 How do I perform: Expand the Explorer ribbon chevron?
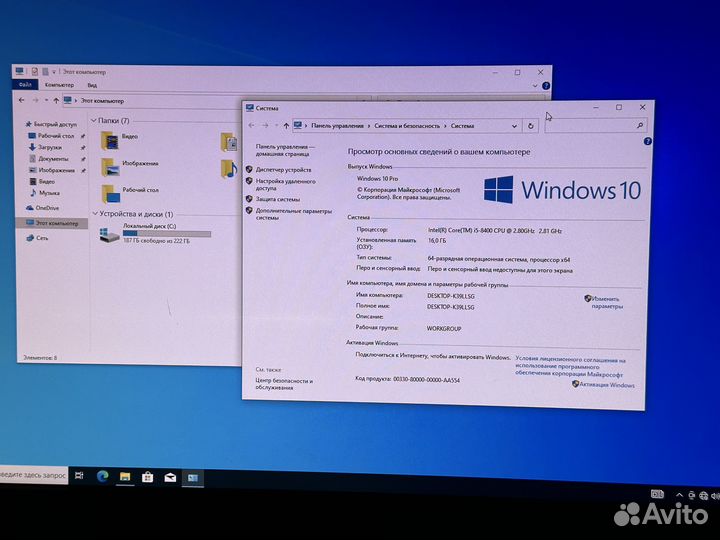(534, 86)
